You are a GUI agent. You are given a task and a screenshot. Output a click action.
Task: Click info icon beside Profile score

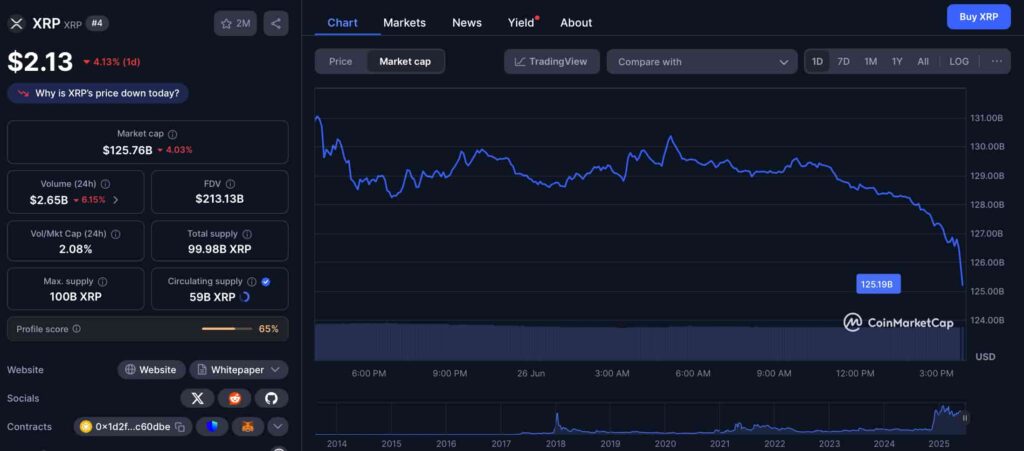pyautogui.click(x=76, y=329)
